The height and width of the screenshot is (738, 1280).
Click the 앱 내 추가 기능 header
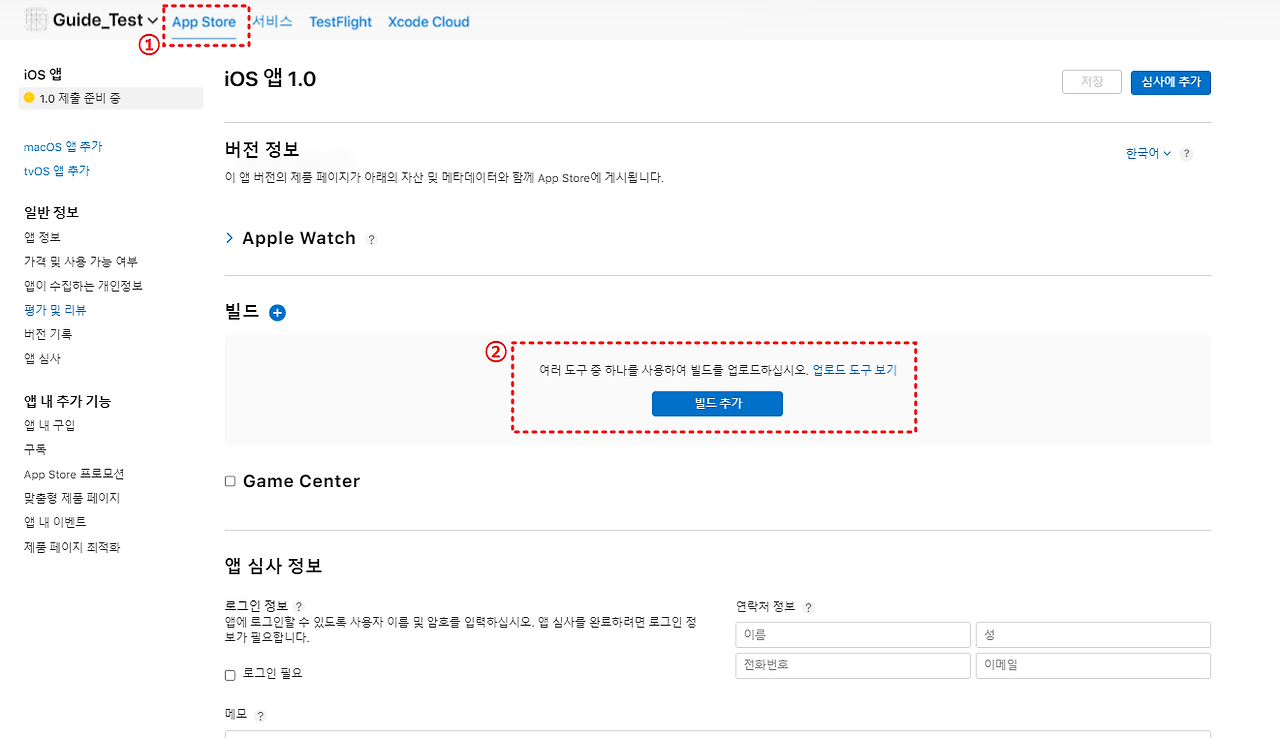67,401
